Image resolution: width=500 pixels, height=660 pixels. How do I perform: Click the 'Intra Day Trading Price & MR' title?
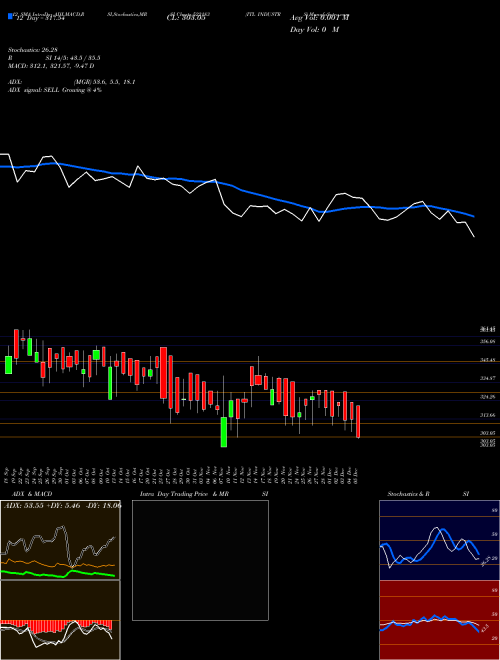point(185,494)
